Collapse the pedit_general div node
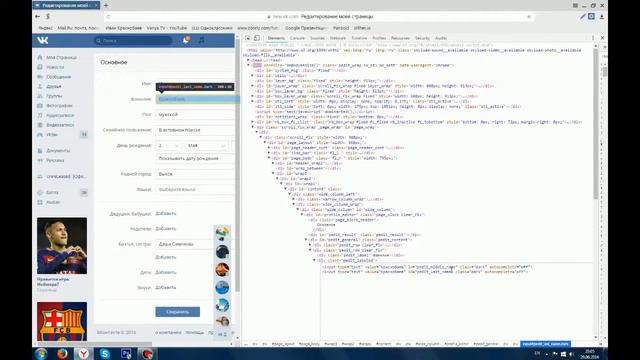 [x=306, y=240]
